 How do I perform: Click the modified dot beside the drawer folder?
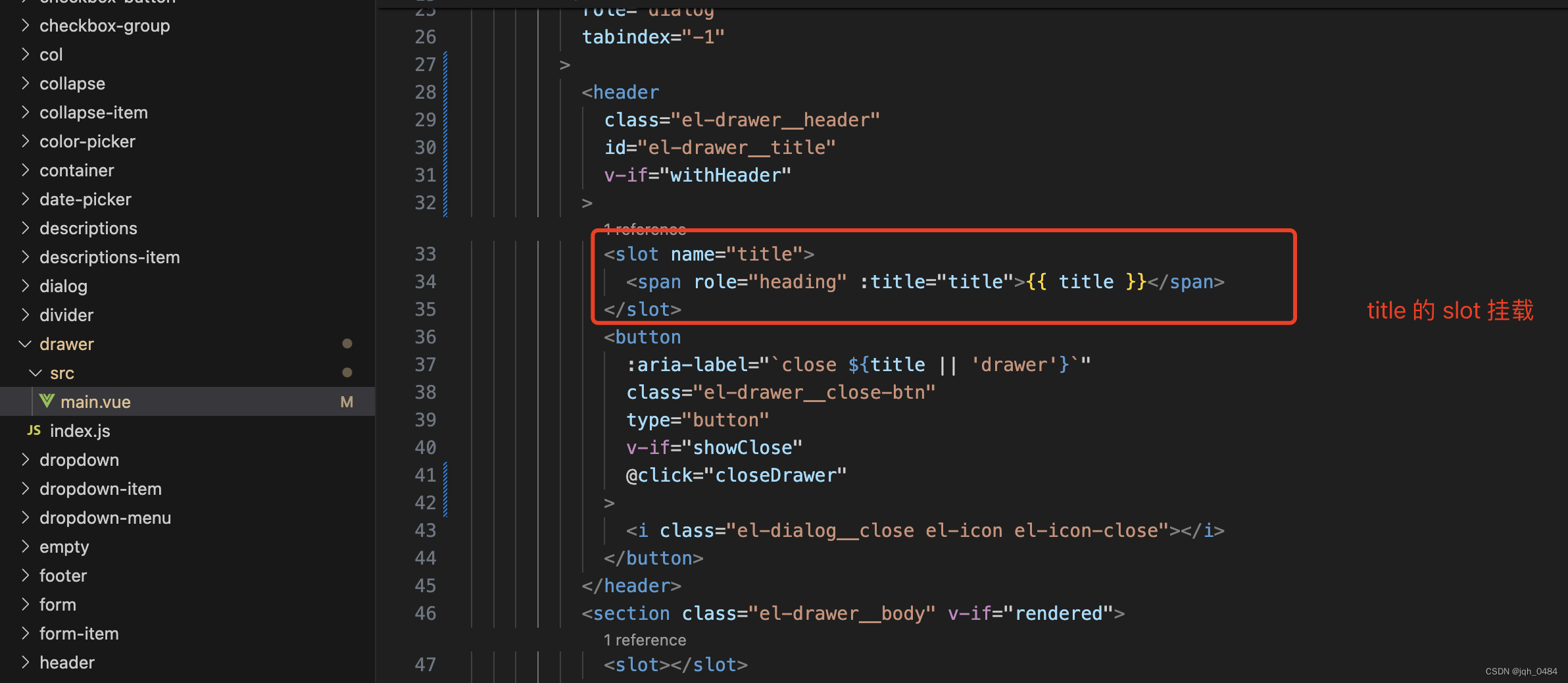point(348,343)
